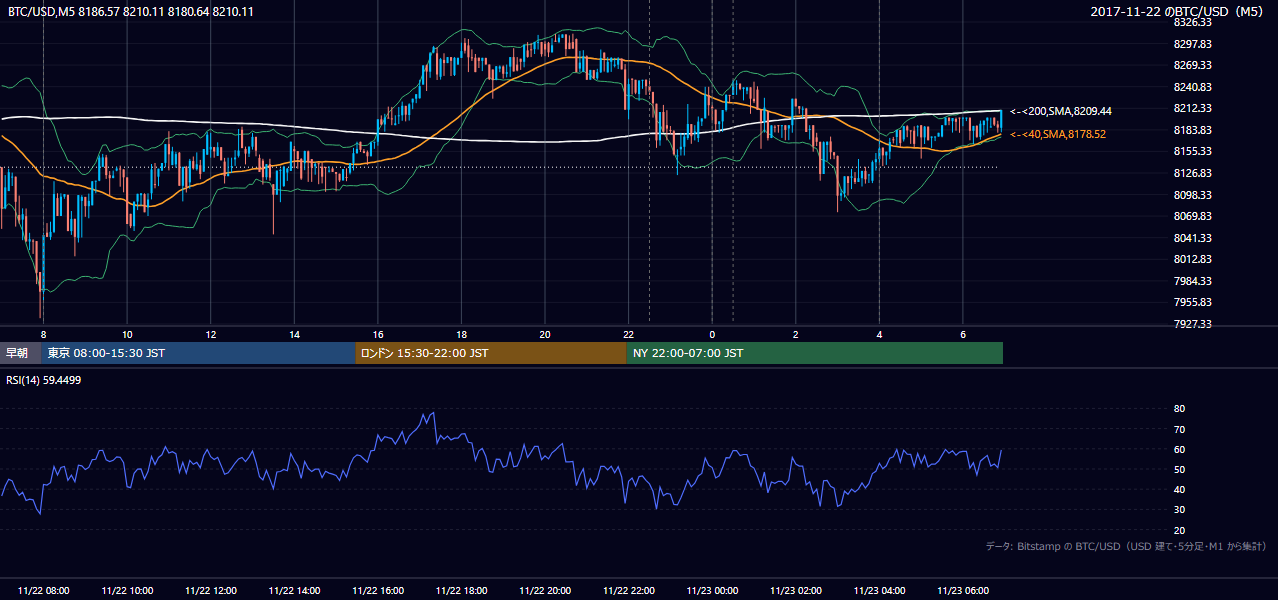Click price axis value 8326.33

pyautogui.click(x=1192, y=22)
